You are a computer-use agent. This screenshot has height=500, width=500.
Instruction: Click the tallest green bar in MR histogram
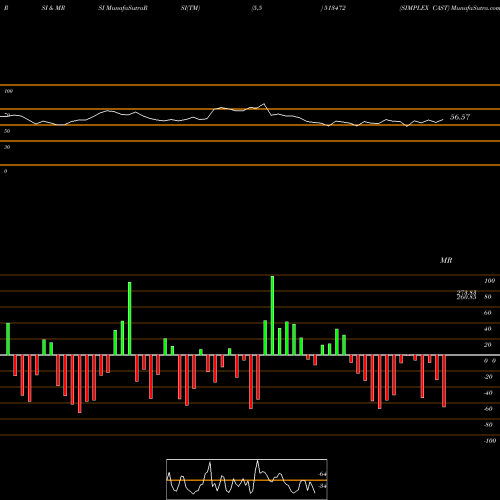(272, 315)
